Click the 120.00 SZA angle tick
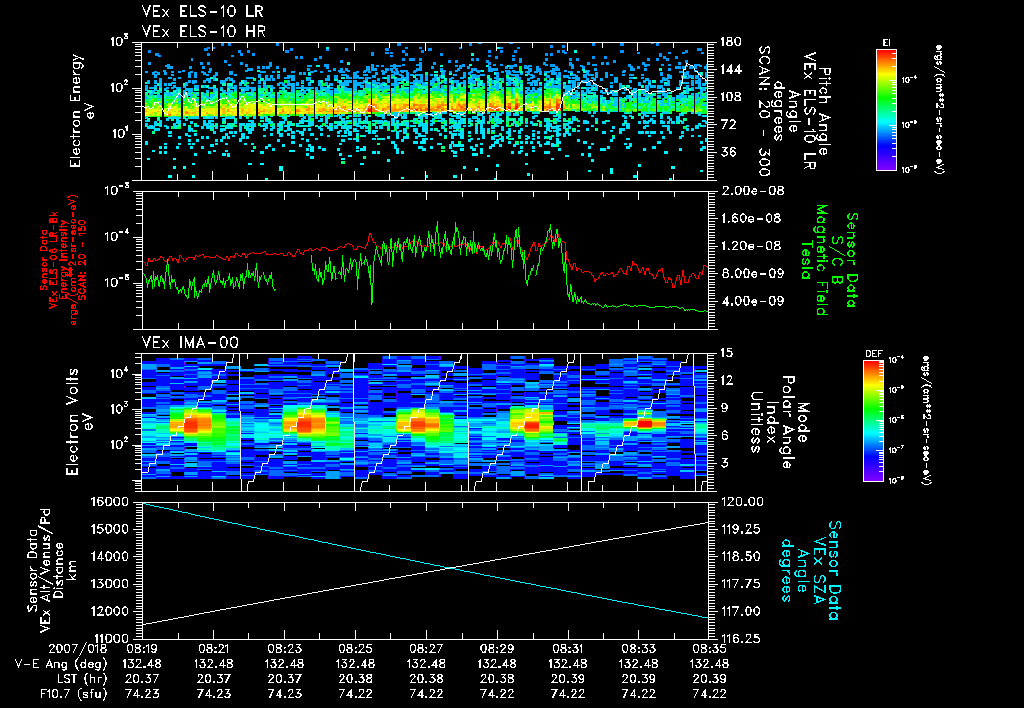 [x=741, y=502]
